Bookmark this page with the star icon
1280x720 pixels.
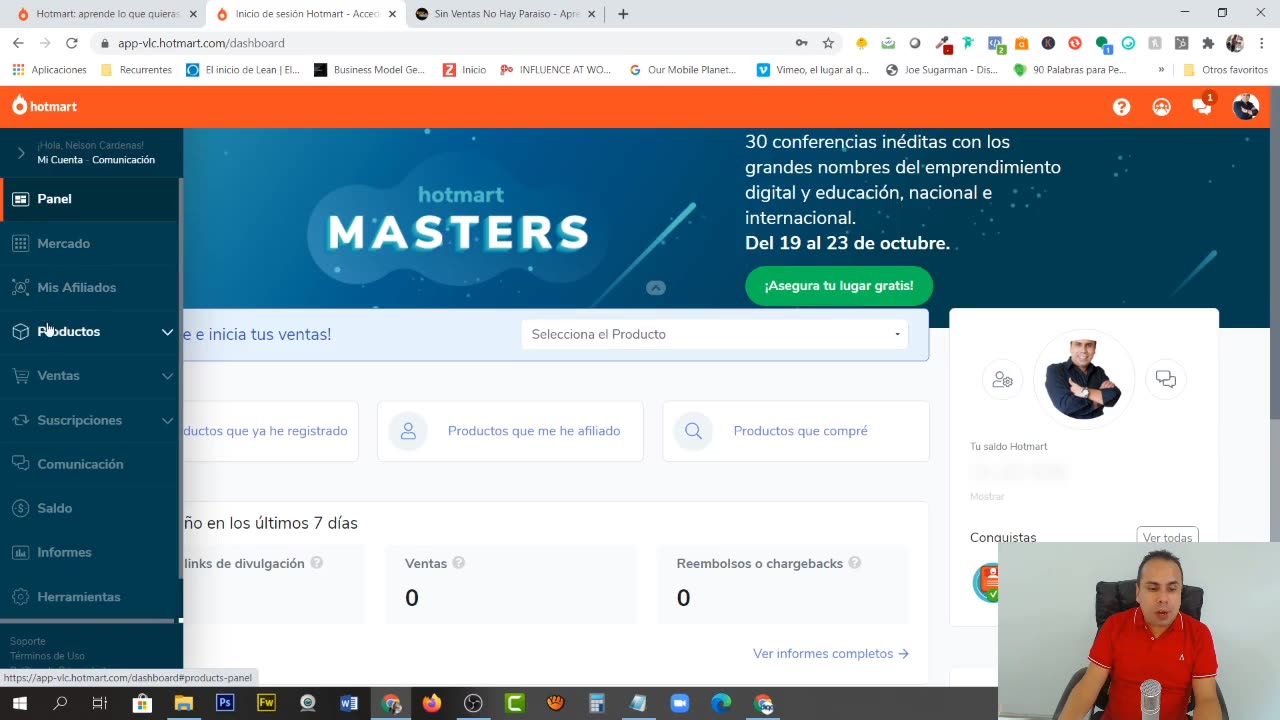pos(828,43)
